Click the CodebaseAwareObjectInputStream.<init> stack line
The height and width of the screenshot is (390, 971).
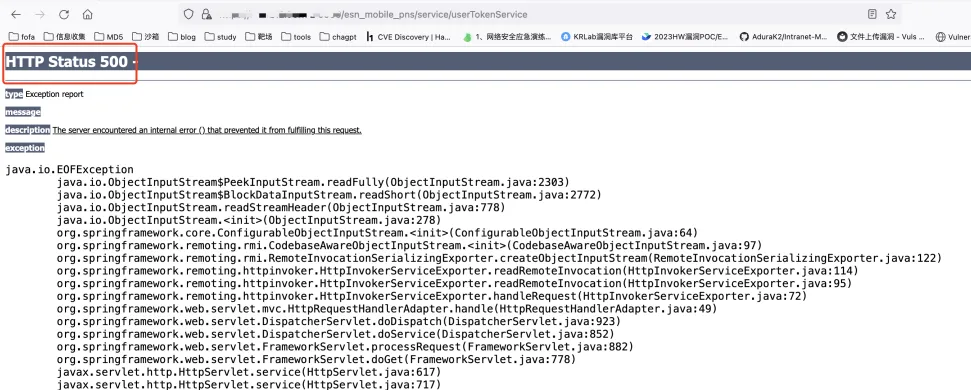tap(409, 245)
